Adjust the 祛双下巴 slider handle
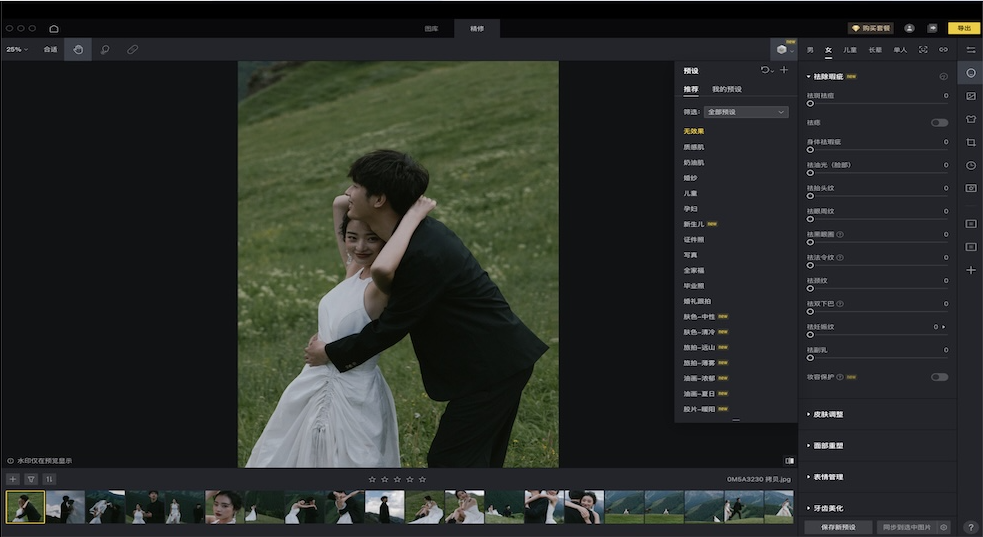983x537 pixels. click(810, 311)
